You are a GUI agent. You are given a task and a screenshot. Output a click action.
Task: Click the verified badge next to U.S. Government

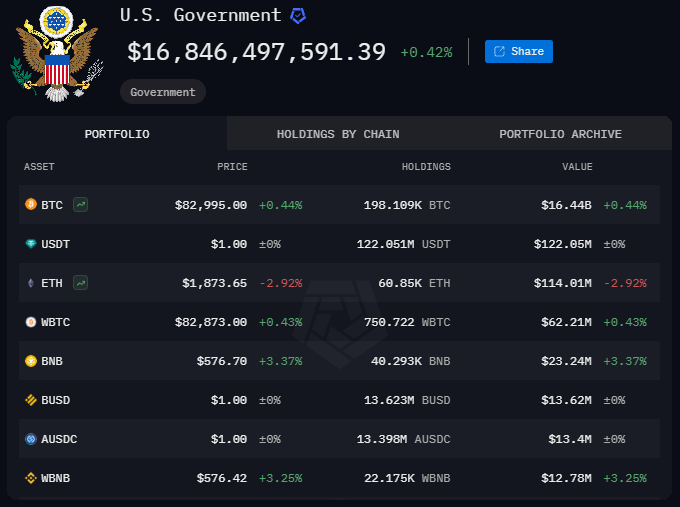pos(298,16)
